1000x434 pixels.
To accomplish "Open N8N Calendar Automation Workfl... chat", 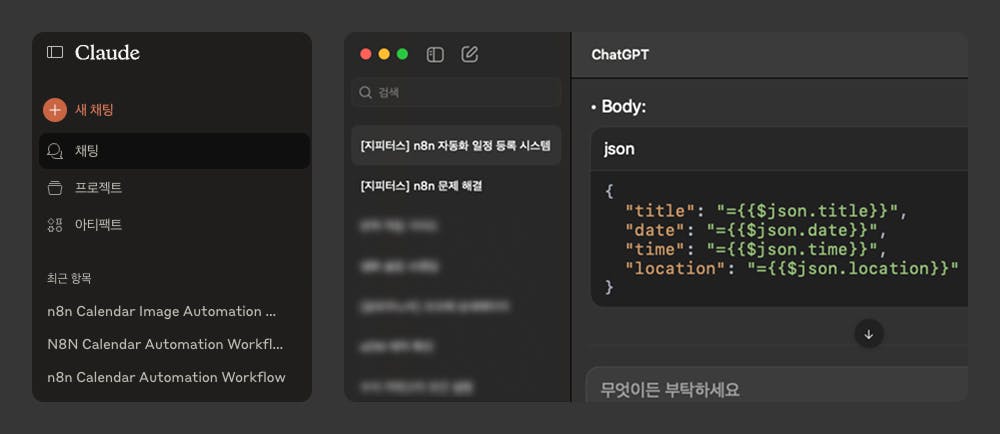I will (165, 344).
